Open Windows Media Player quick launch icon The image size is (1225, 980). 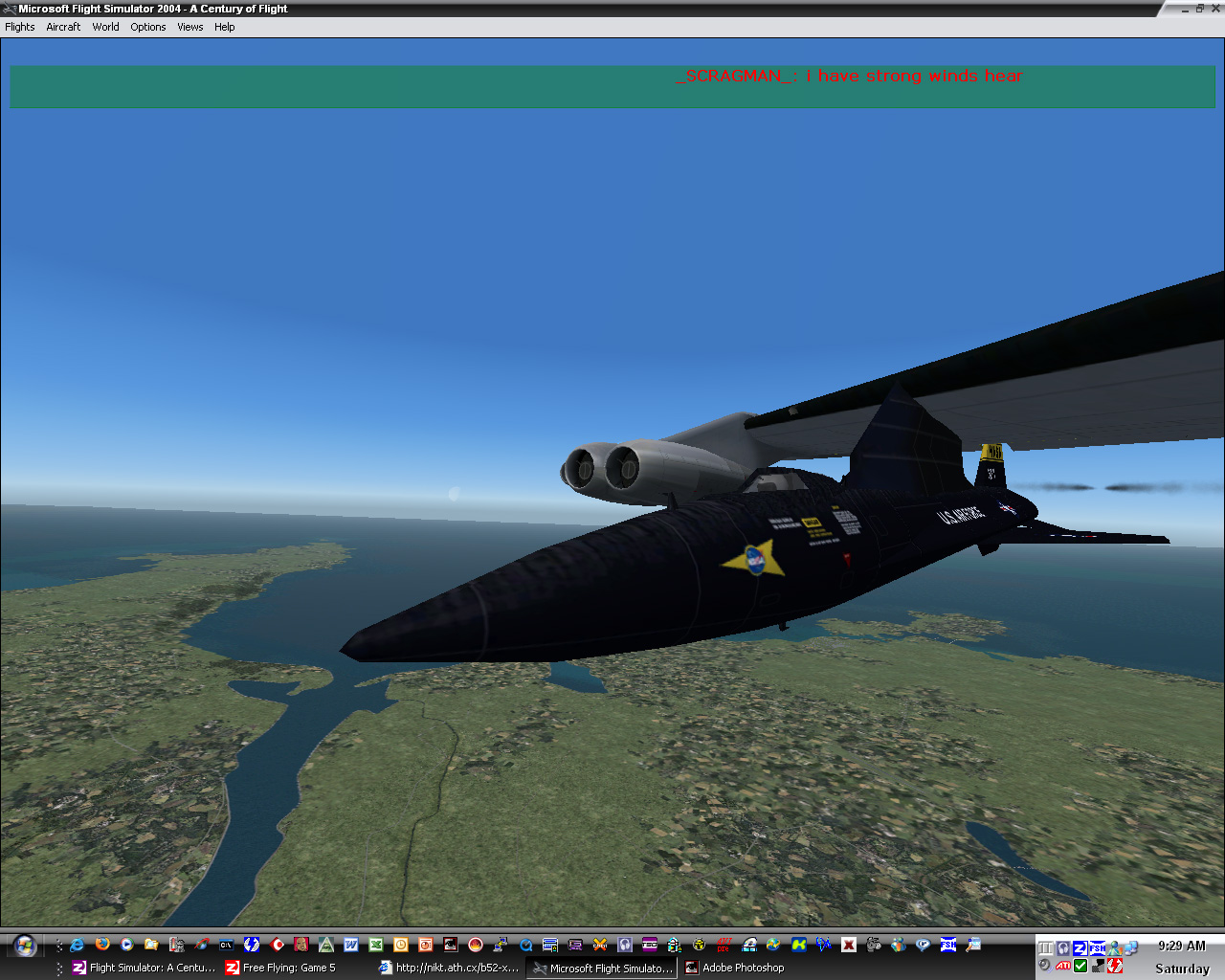point(127,945)
